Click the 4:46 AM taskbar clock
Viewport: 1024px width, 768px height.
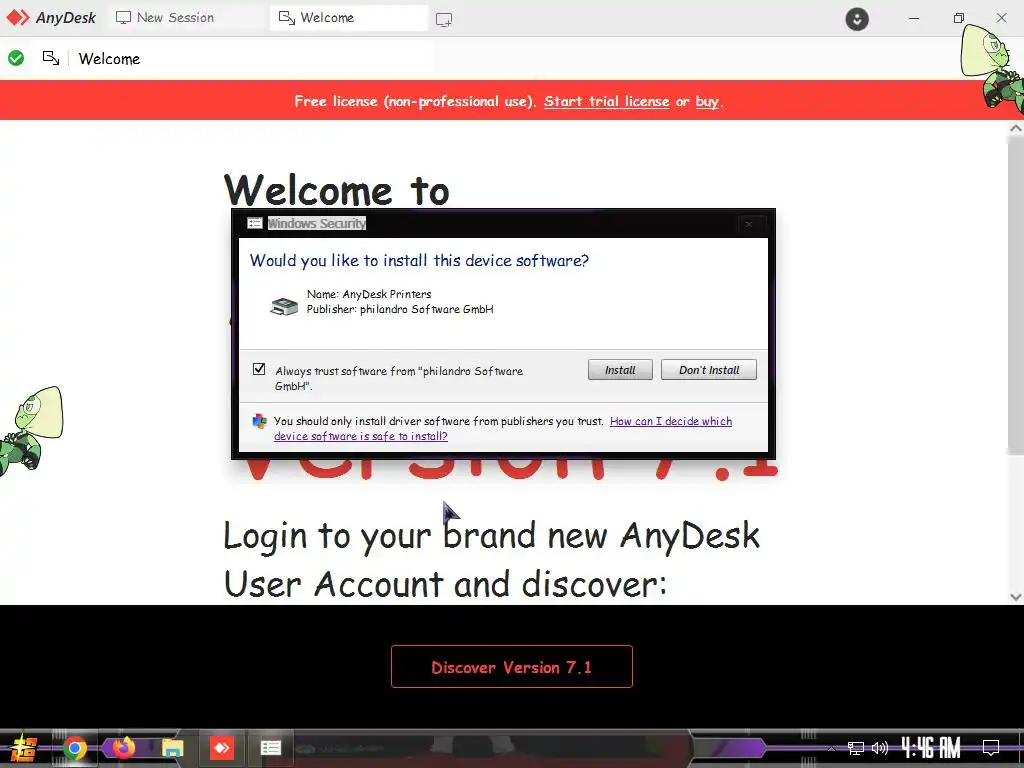[x=931, y=747]
